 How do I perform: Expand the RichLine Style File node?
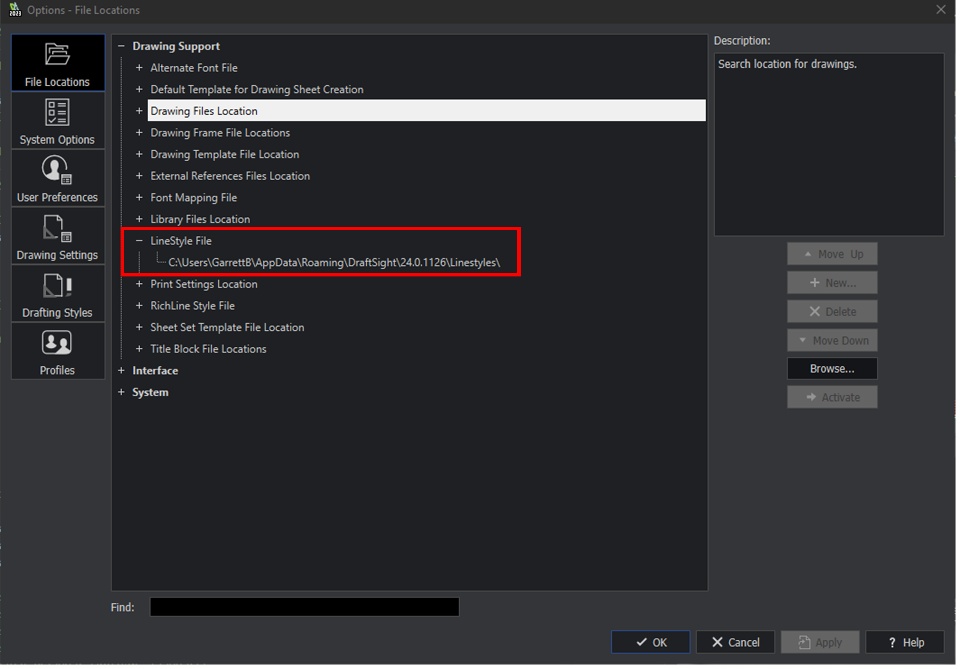pyautogui.click(x=139, y=305)
